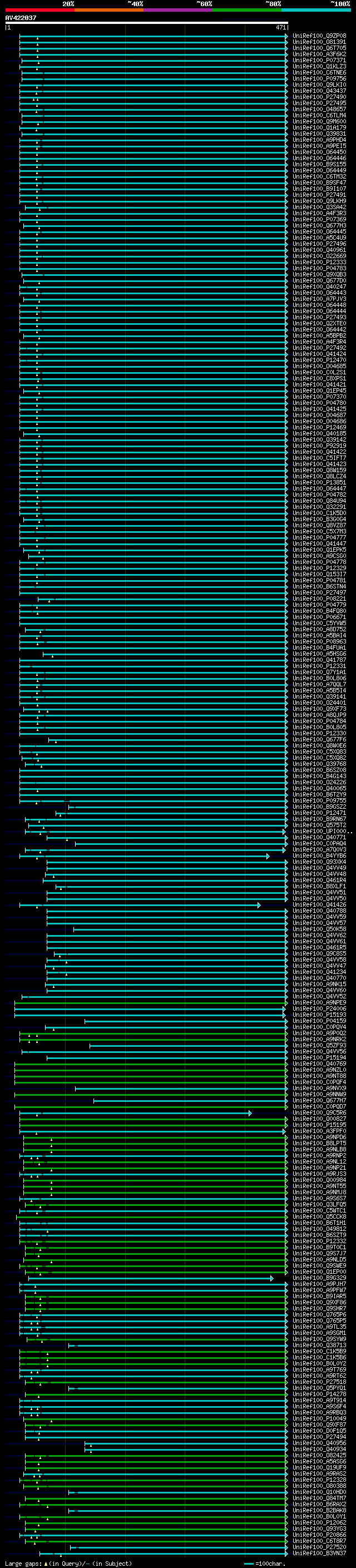The width and height of the screenshot is (356, 1568).
Task: Select the UniRef100_P27493 label
Action: (319, 317)
